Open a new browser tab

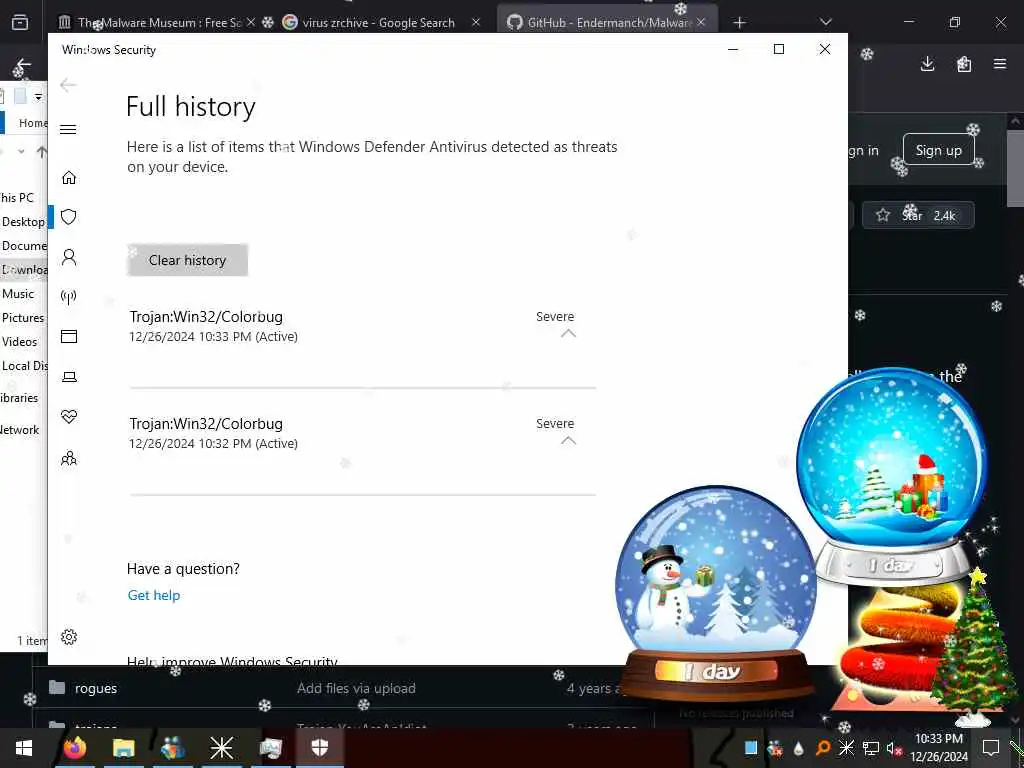[739, 23]
